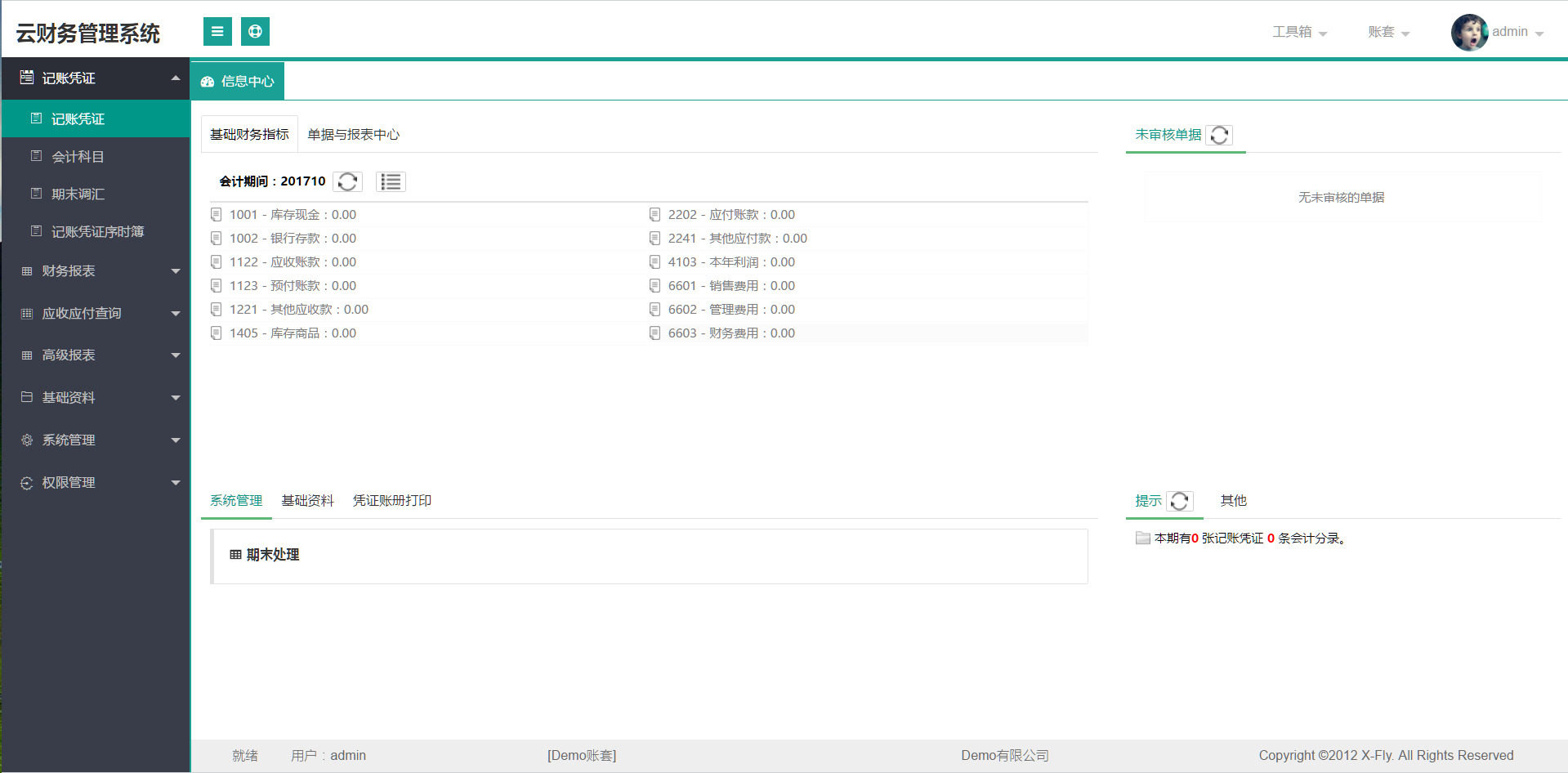Select the lower 系统管理 tab
The height and width of the screenshot is (773, 1568).
[236, 501]
